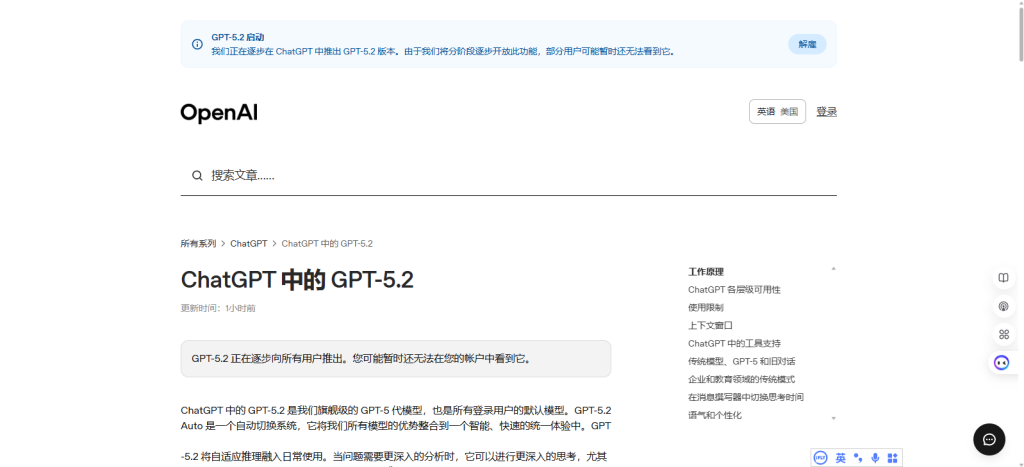
Task: Click the iFLY logo in input method toolbar
Action: [x=821, y=458]
